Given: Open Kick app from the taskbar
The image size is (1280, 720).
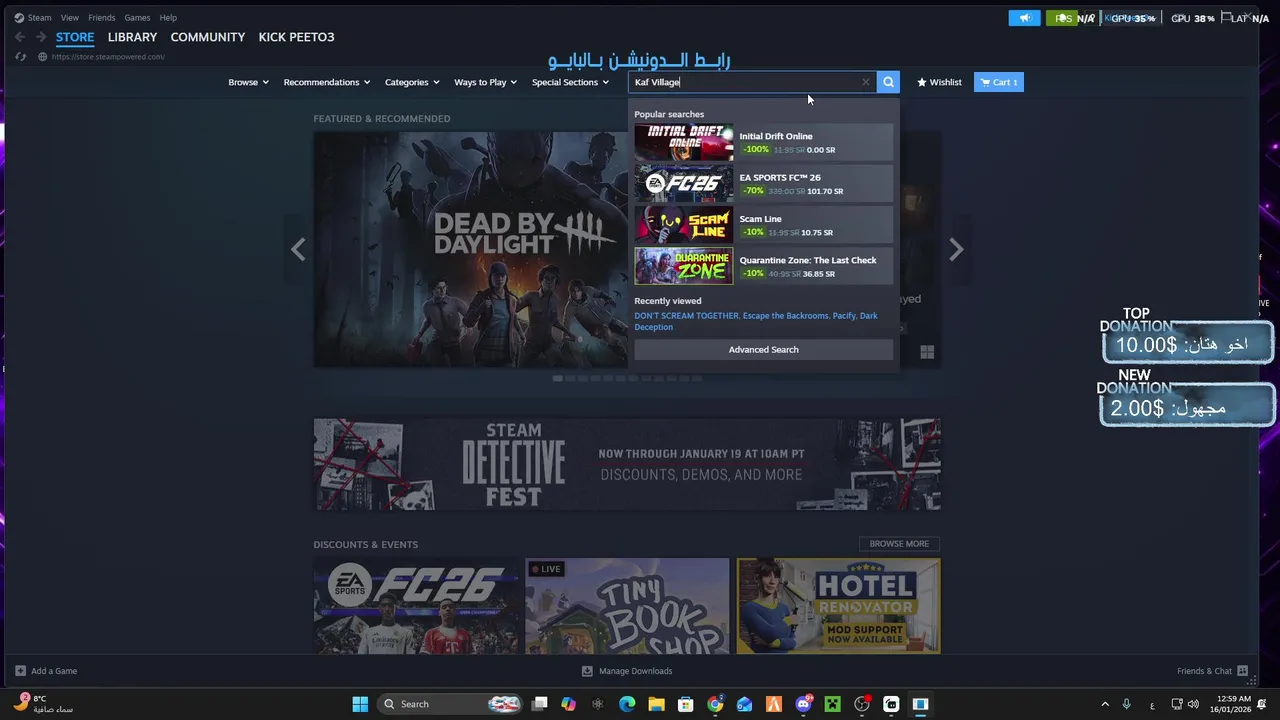Looking at the screenshot, I should coord(891,704).
